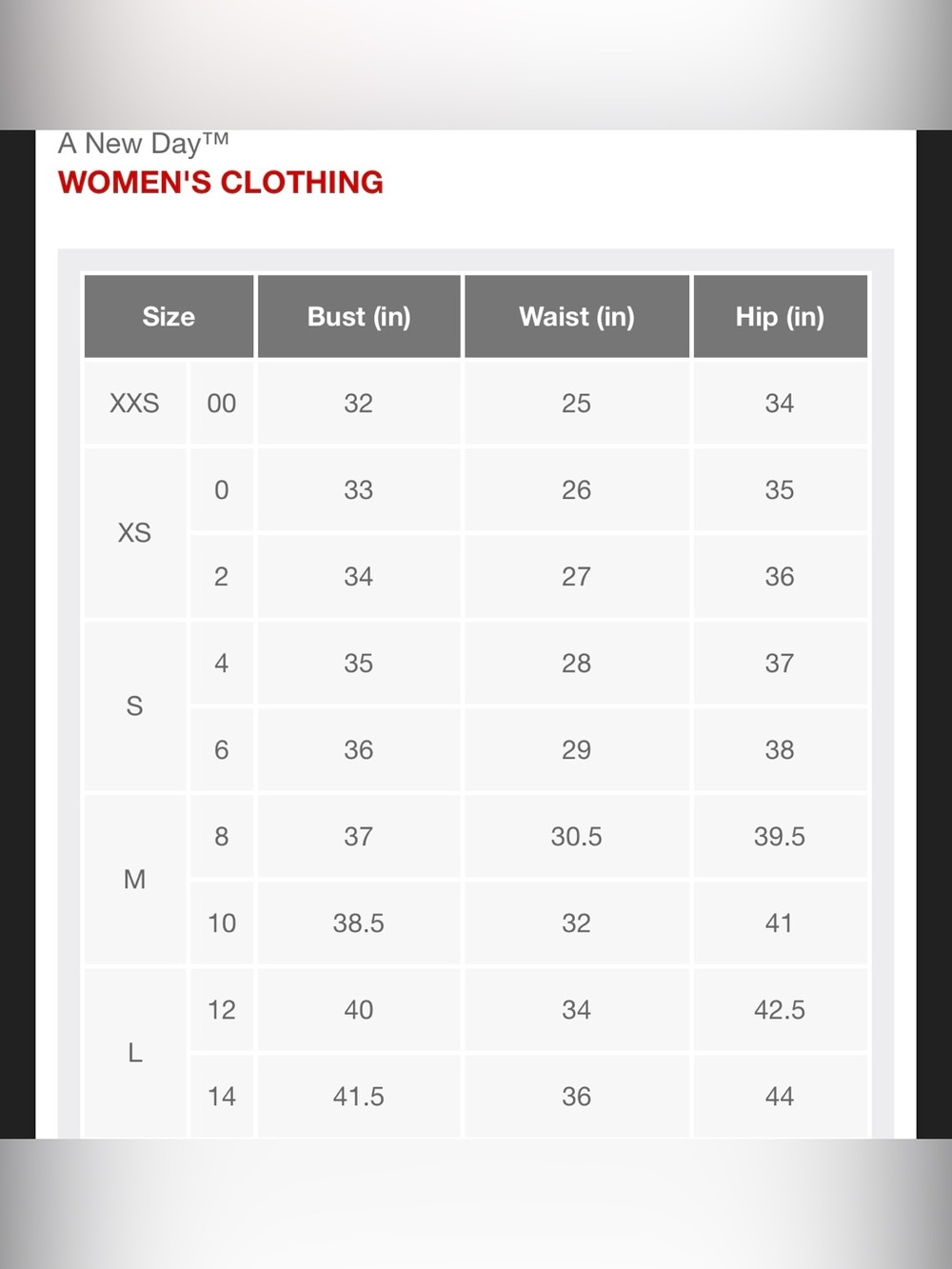Select the L size cell
This screenshot has width=952, height=1269.
tap(134, 1053)
